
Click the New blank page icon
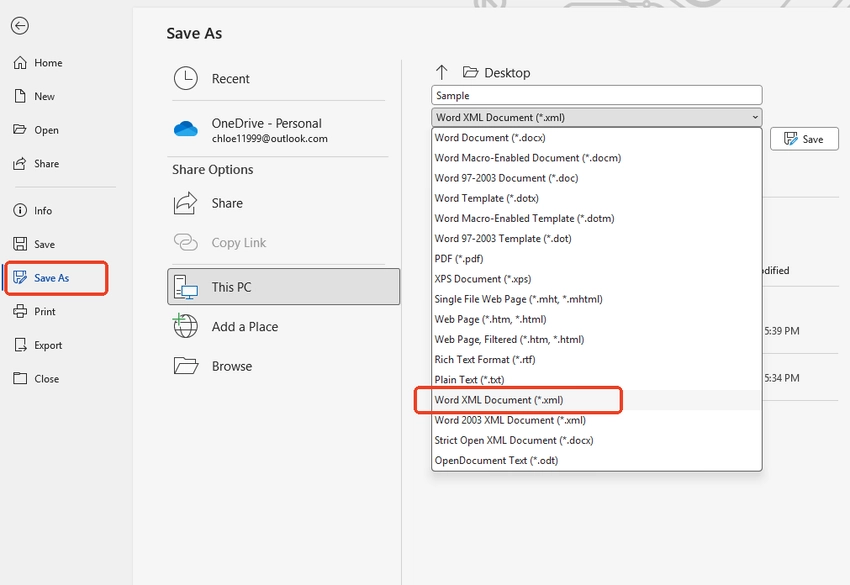[20, 97]
